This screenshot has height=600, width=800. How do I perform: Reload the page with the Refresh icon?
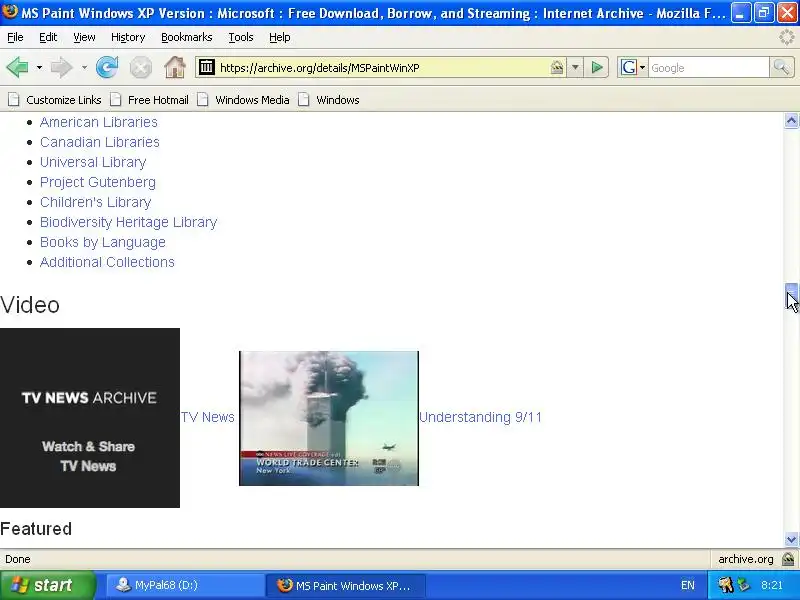[x=107, y=67]
